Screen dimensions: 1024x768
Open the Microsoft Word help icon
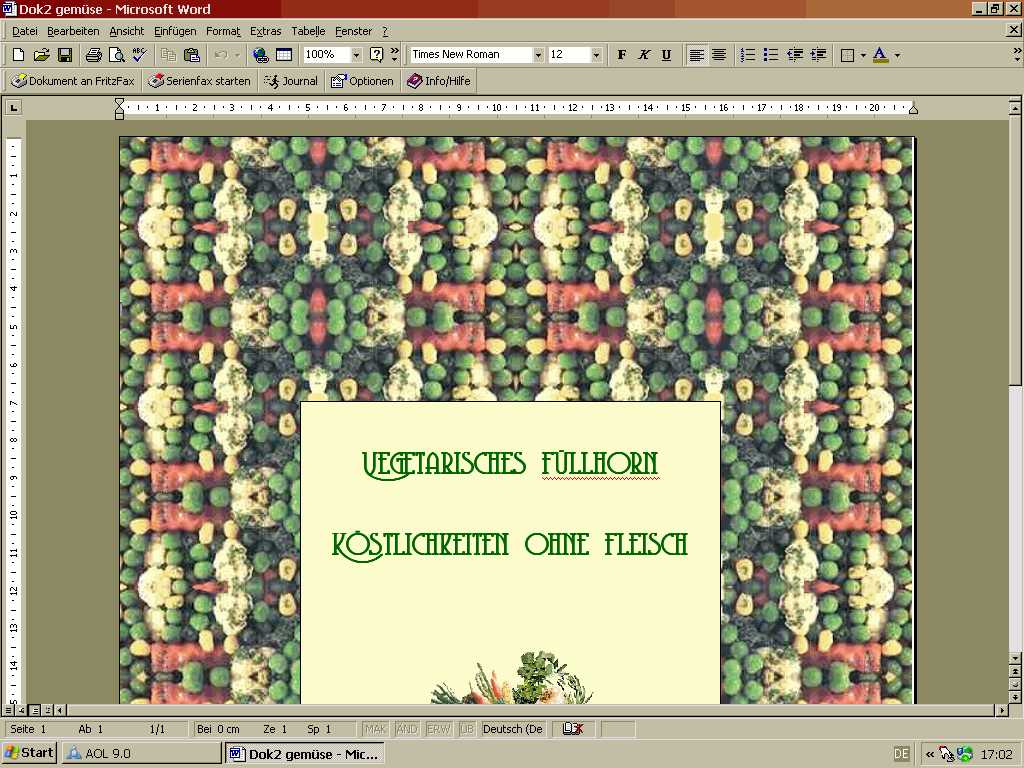(x=377, y=55)
